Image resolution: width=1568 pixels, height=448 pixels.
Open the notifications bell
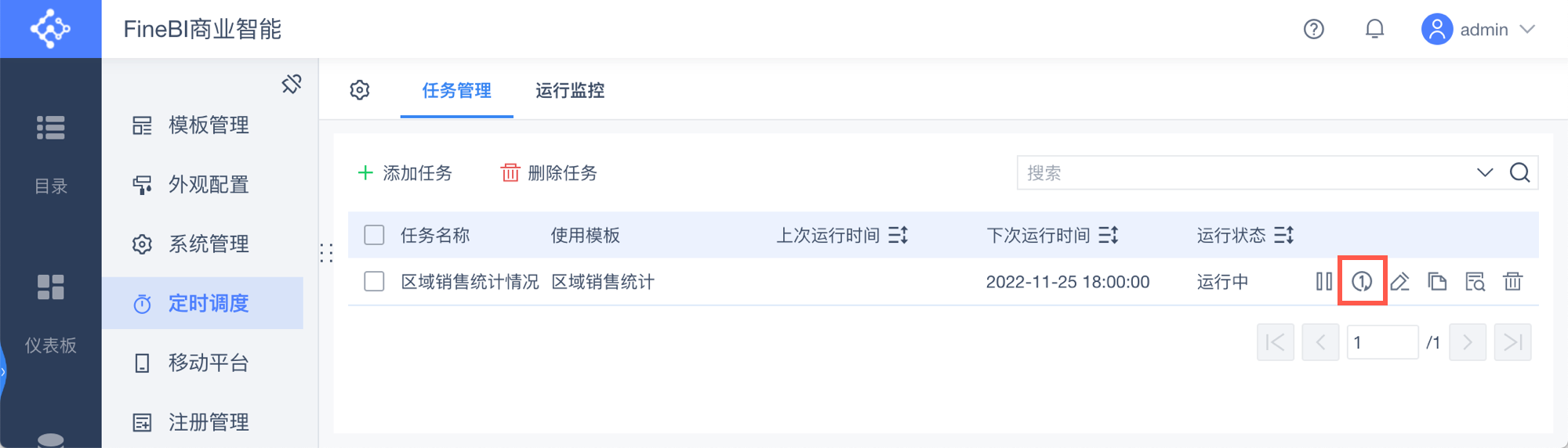[1374, 29]
